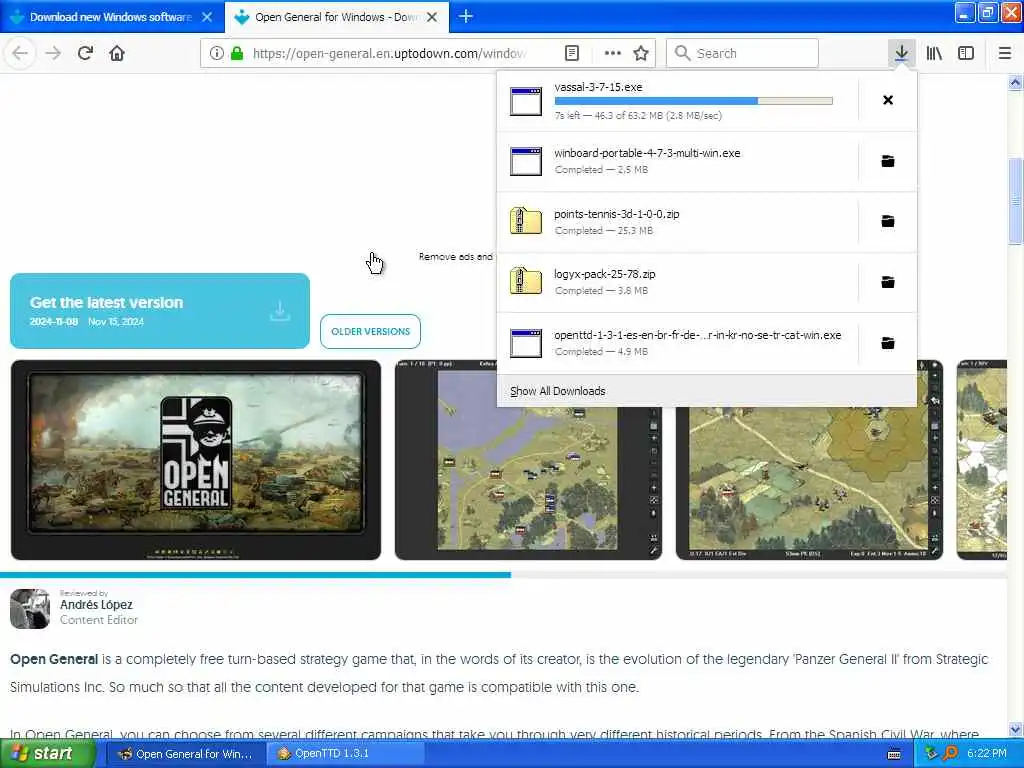Viewport: 1024px width, 768px height.
Task: Click the page vertical scrollbar thumb
Action: (x=1015, y=201)
